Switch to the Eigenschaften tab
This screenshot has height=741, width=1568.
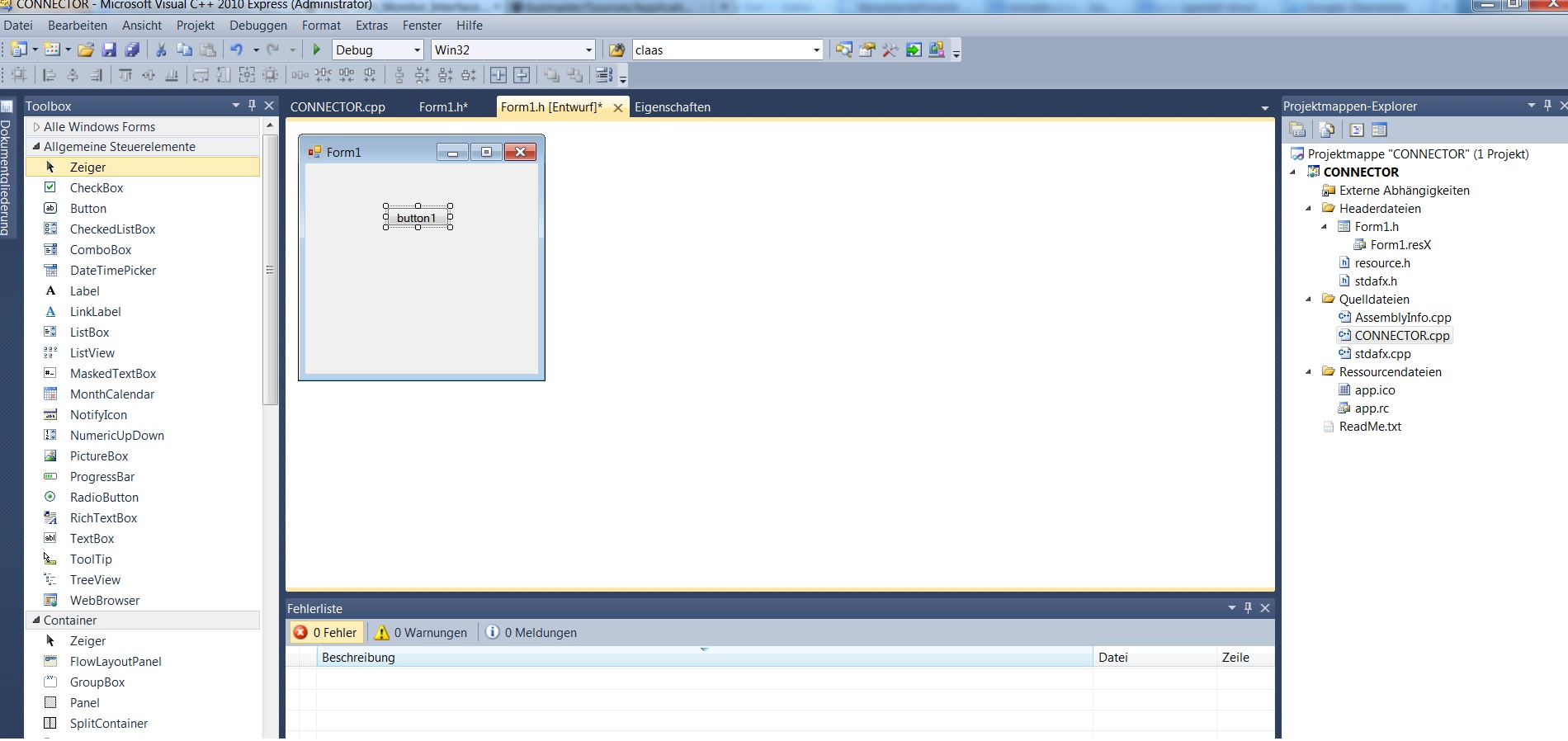tap(673, 107)
